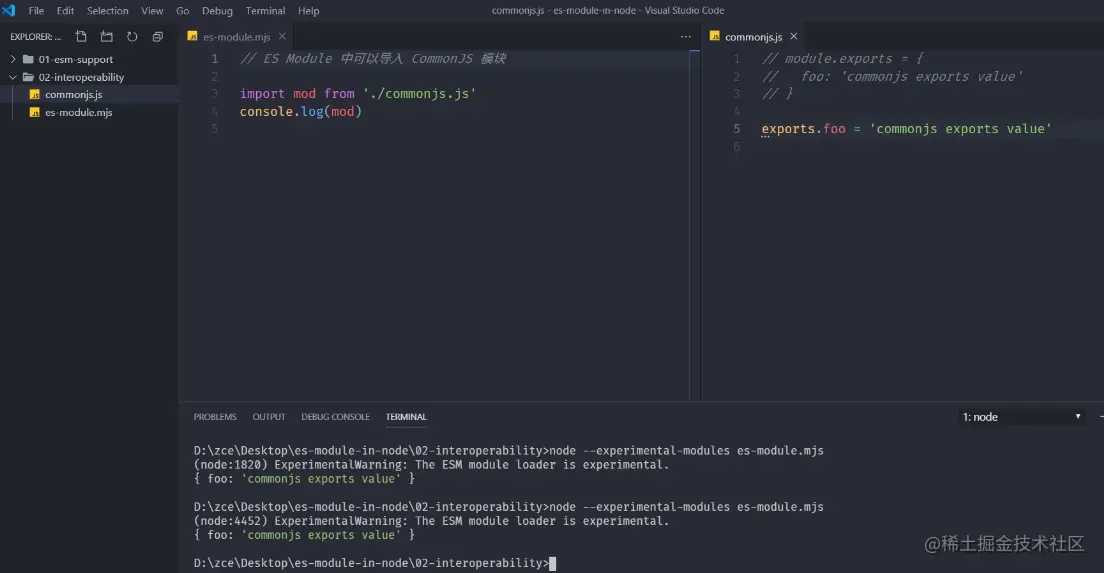Image resolution: width=1104 pixels, height=573 pixels.
Task: Click the JS icon beside es-module.mjs in tree
Action: pos(34,112)
